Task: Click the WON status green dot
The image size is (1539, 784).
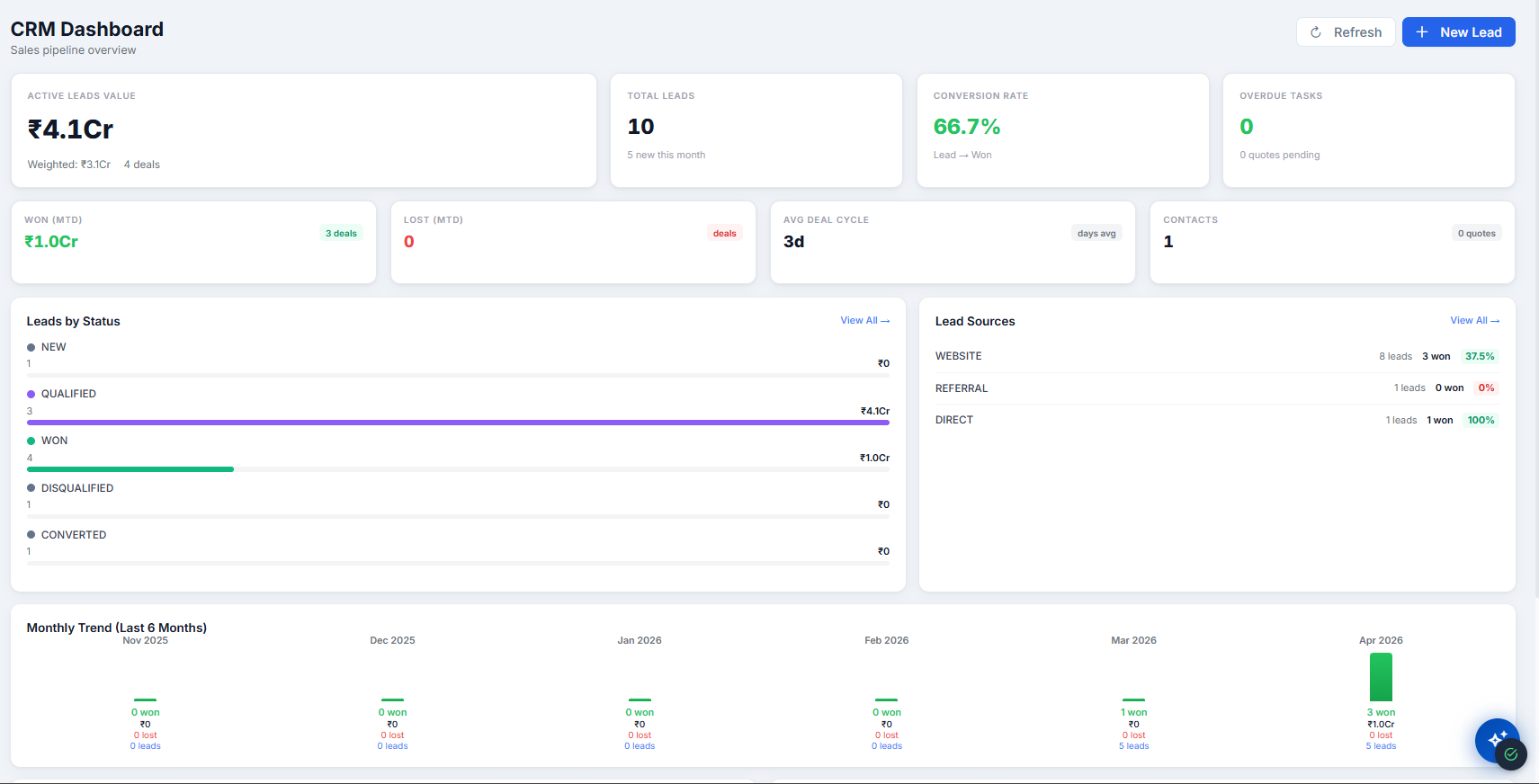Action: pyautogui.click(x=31, y=441)
